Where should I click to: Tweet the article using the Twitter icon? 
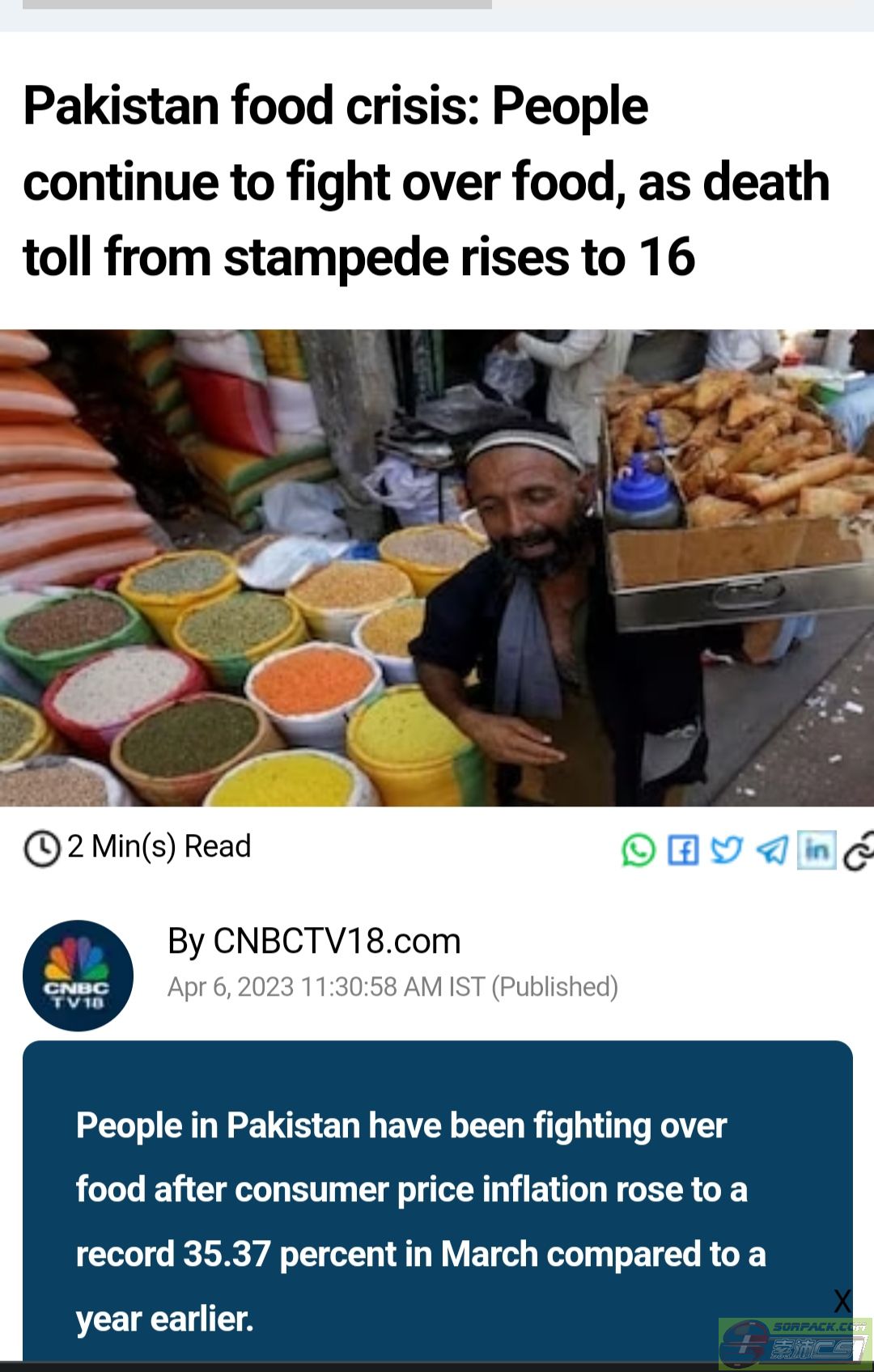(727, 850)
